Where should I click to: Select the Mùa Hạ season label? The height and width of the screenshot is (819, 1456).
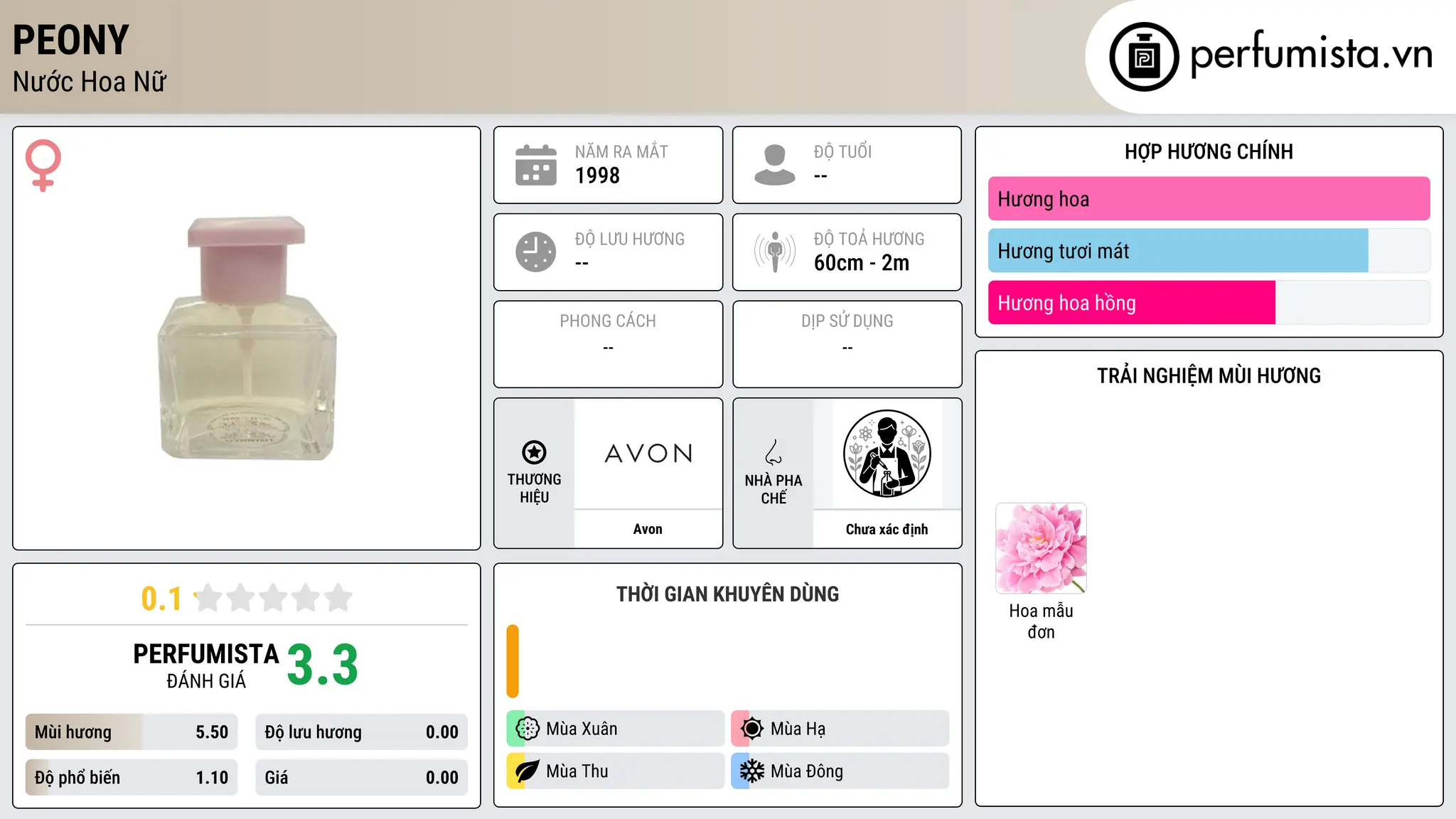coord(798,729)
